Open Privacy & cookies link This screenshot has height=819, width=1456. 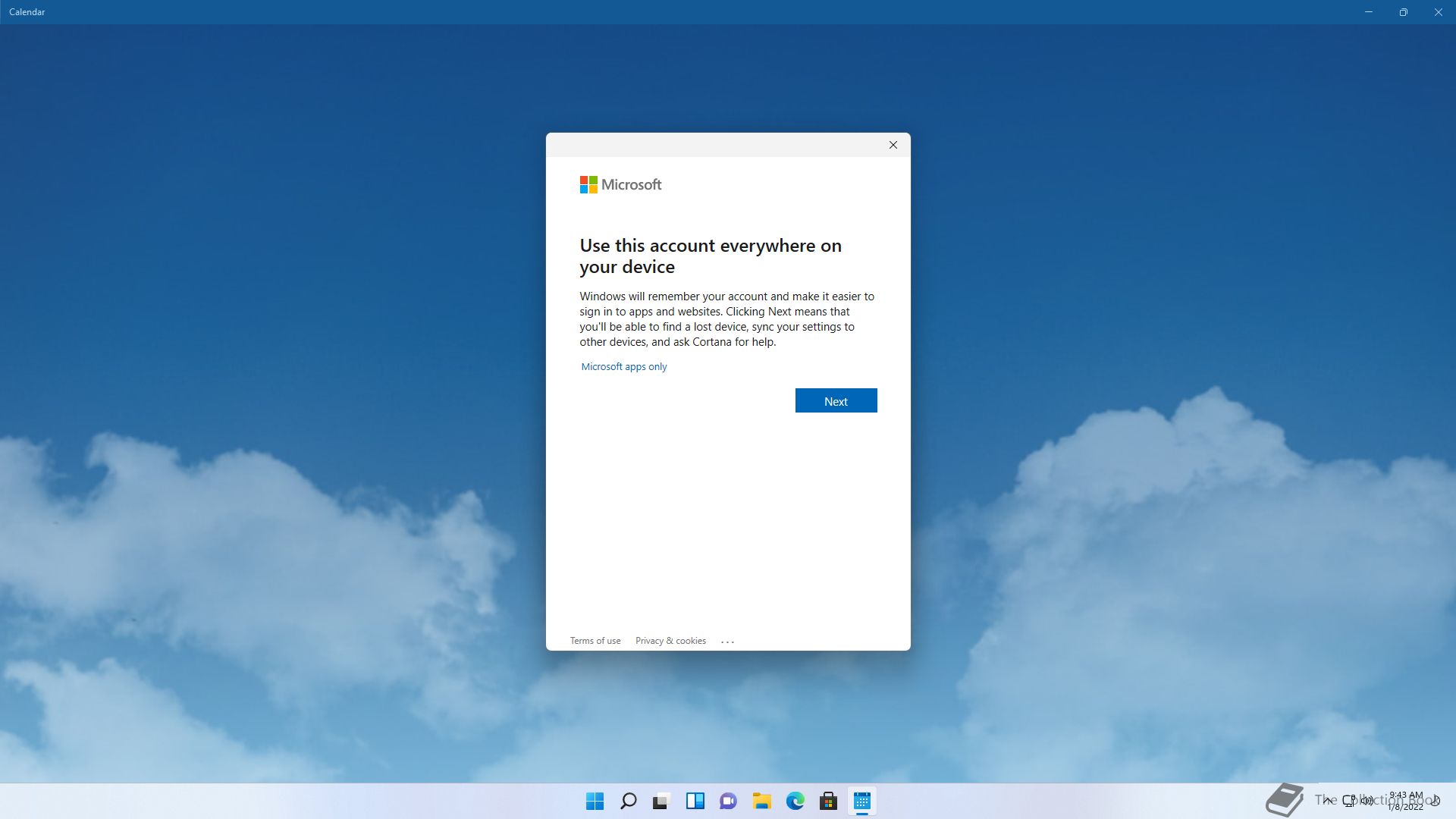tap(670, 642)
